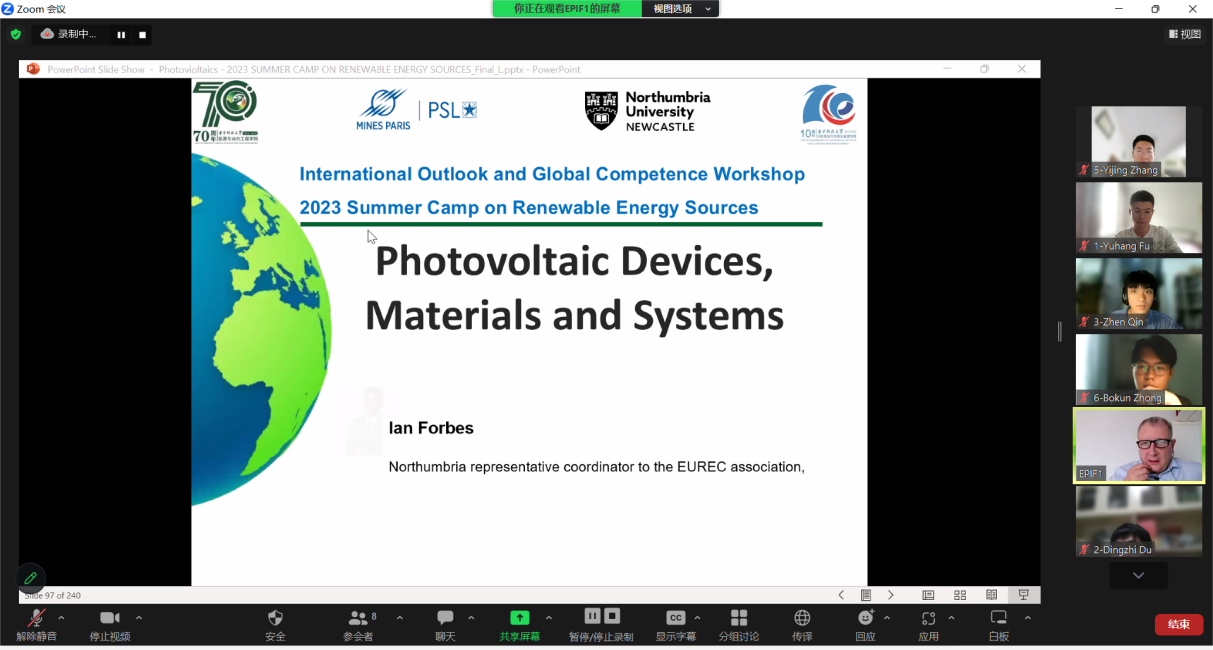Open the 安全 security shield icon
Screen dimensions: 1213x650
click(275, 619)
